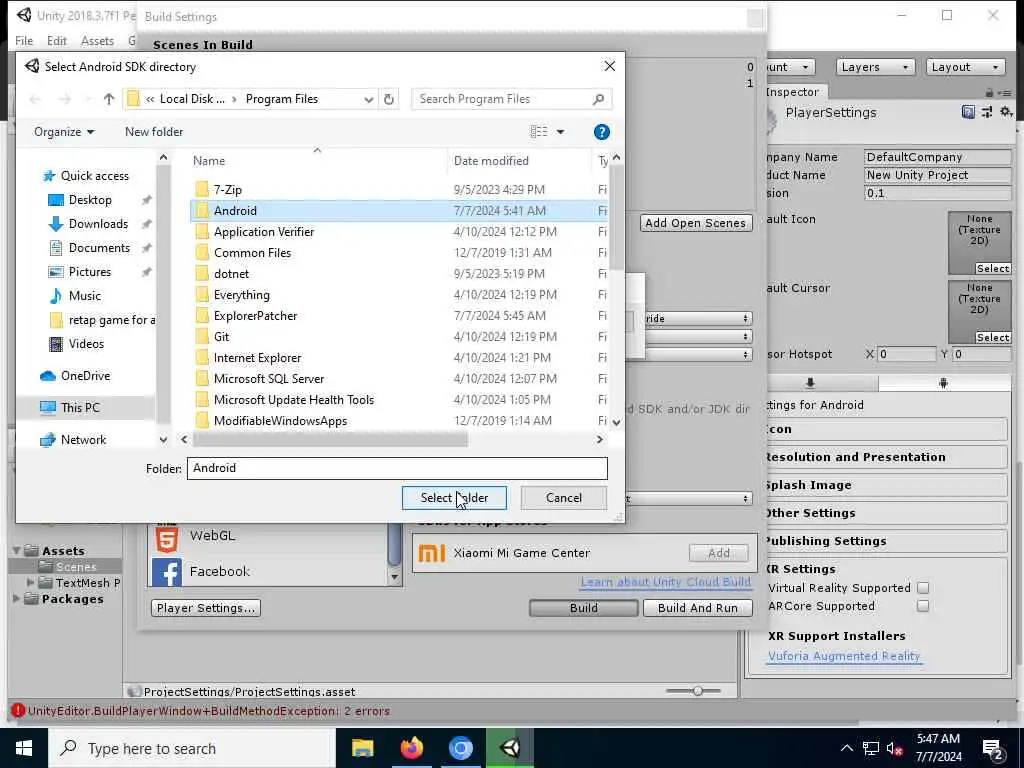Open Windows notification center
The image size is (1024, 768).
[x=992, y=749]
